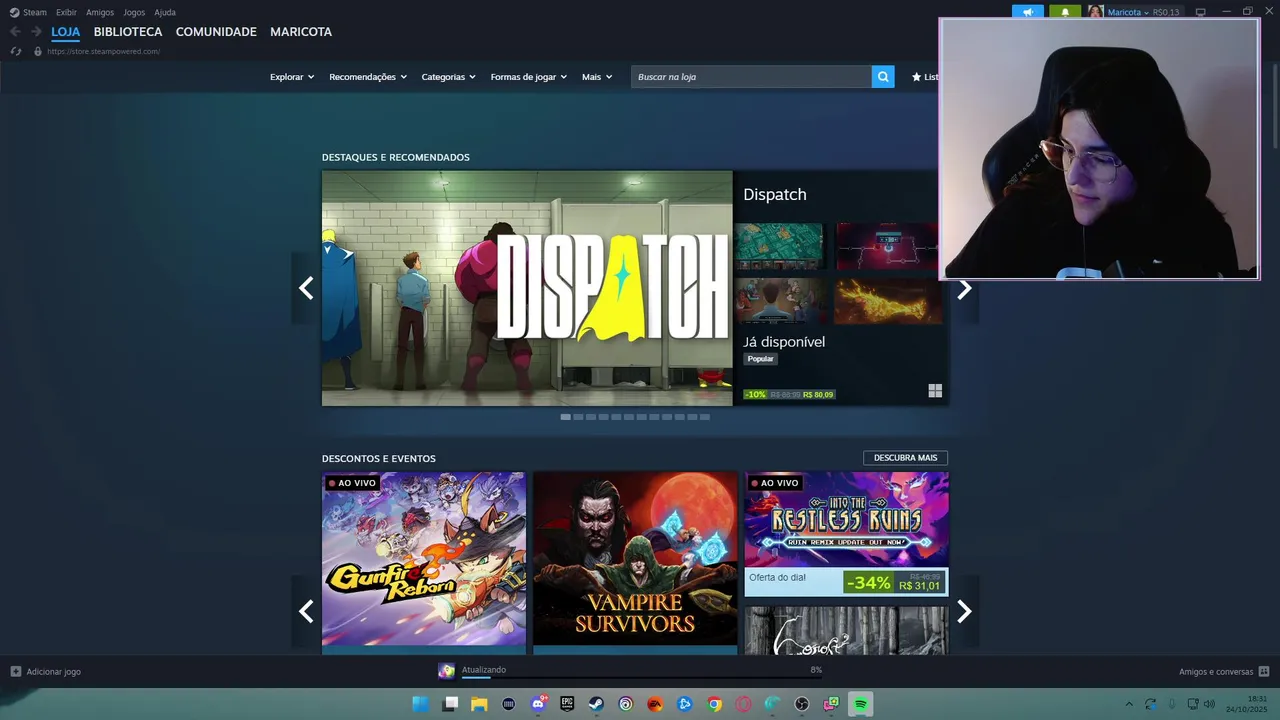Open Epic Games Launcher from the taskbar
The height and width of the screenshot is (720, 1280).
tap(567, 704)
